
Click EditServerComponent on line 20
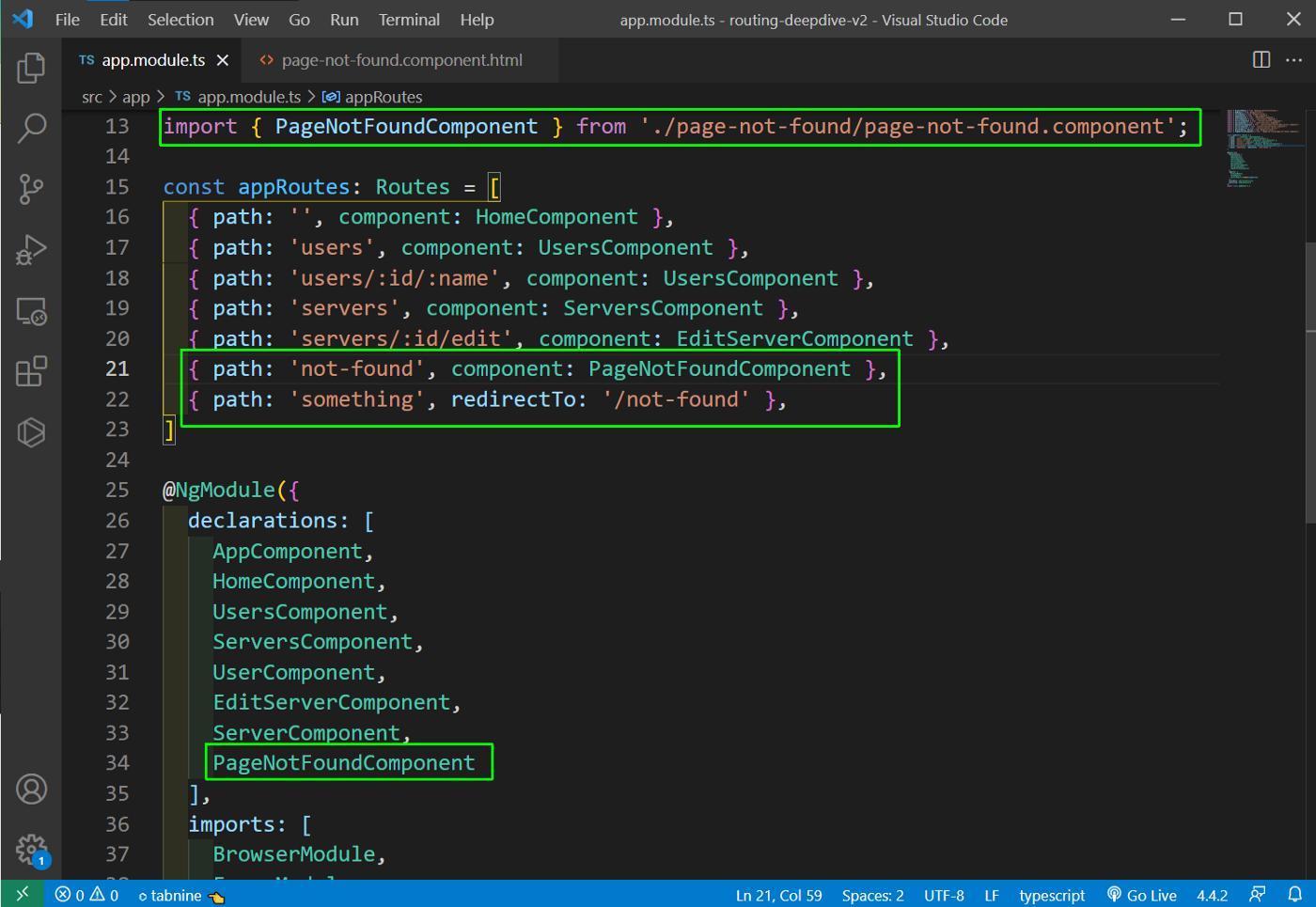pos(794,338)
